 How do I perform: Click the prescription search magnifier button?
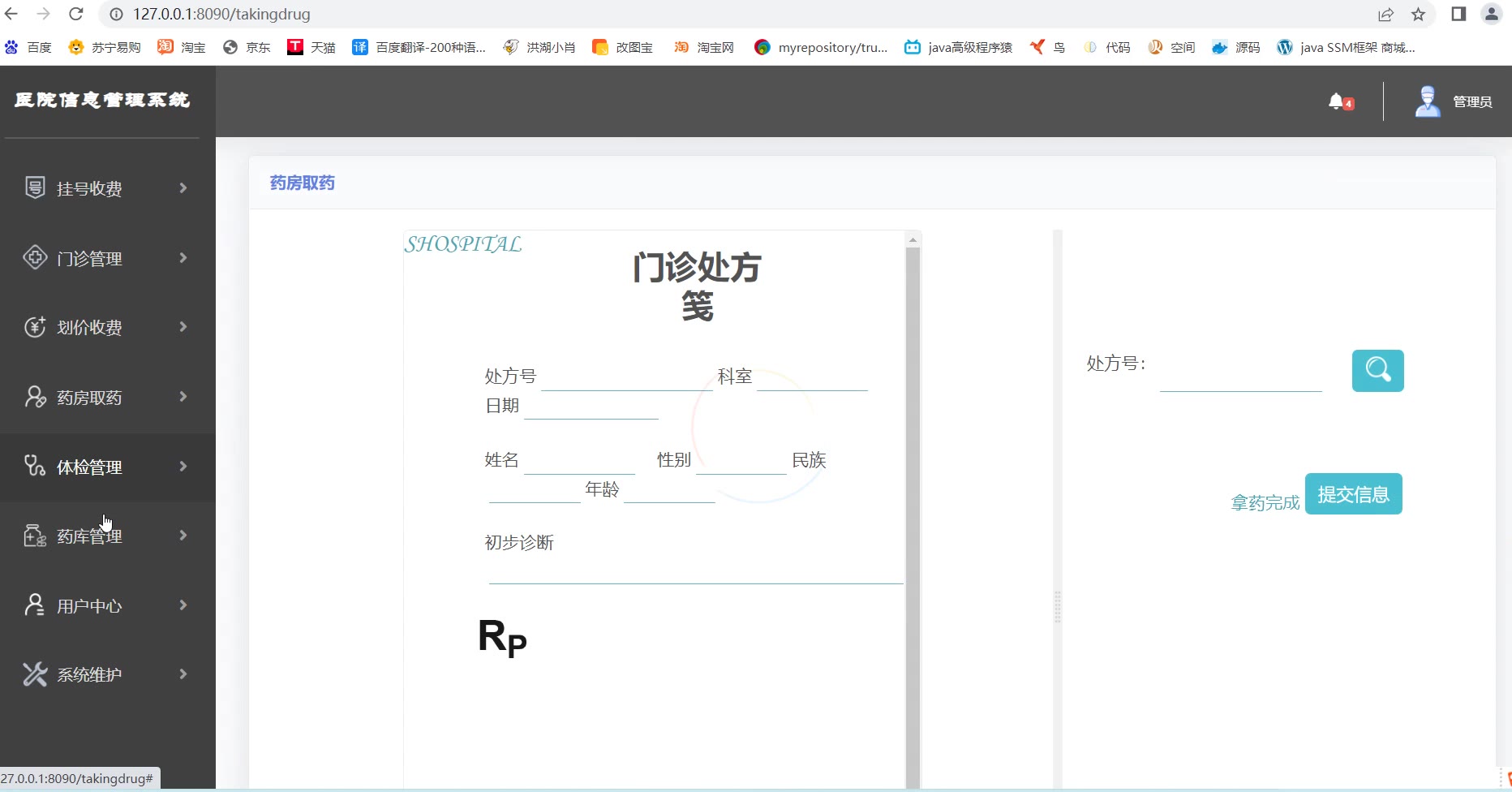(1377, 371)
